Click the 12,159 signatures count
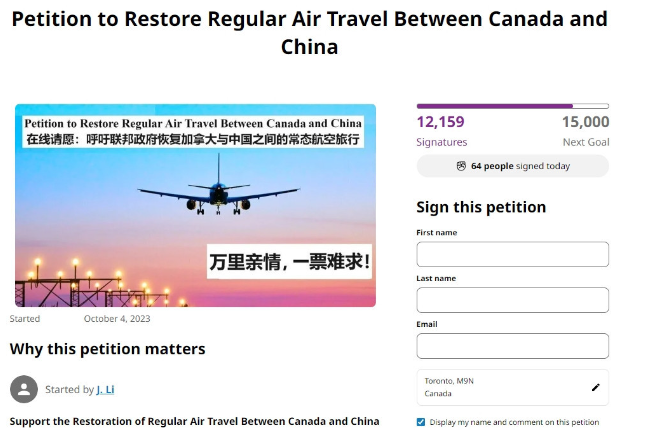 (441, 122)
